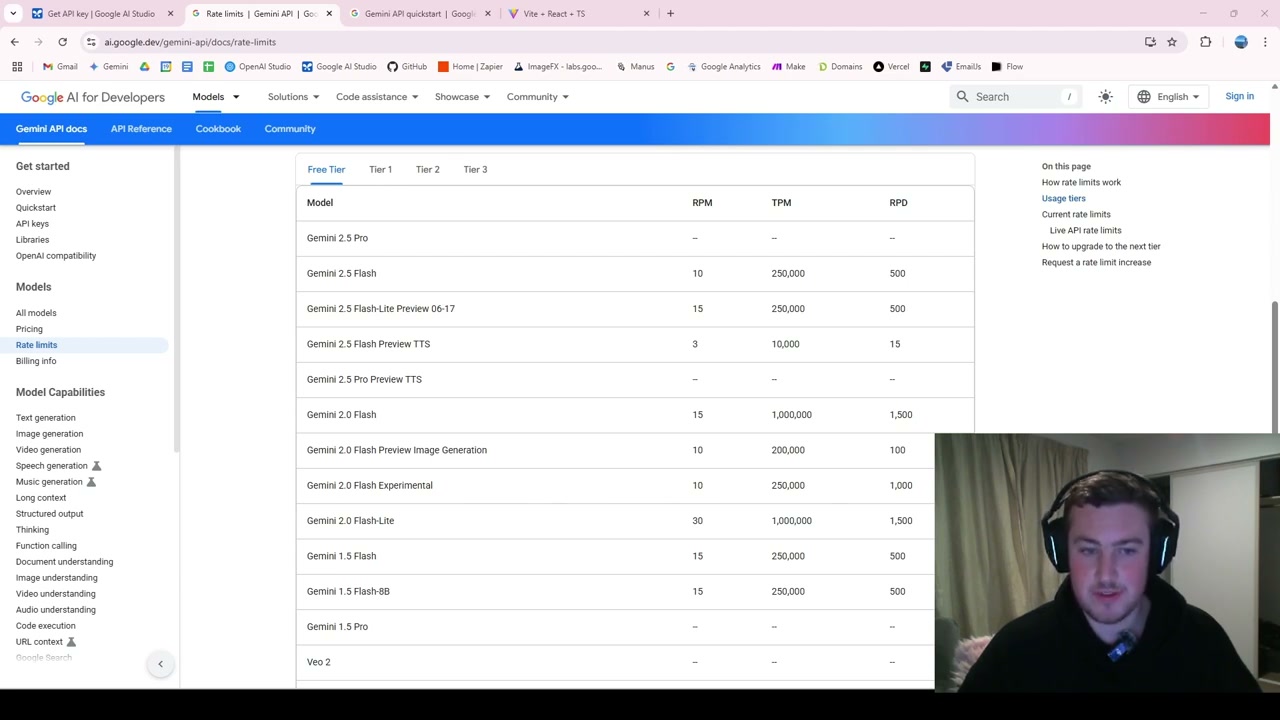
Task: Open Pricing in the sidebar
Action: pyautogui.click(x=29, y=329)
